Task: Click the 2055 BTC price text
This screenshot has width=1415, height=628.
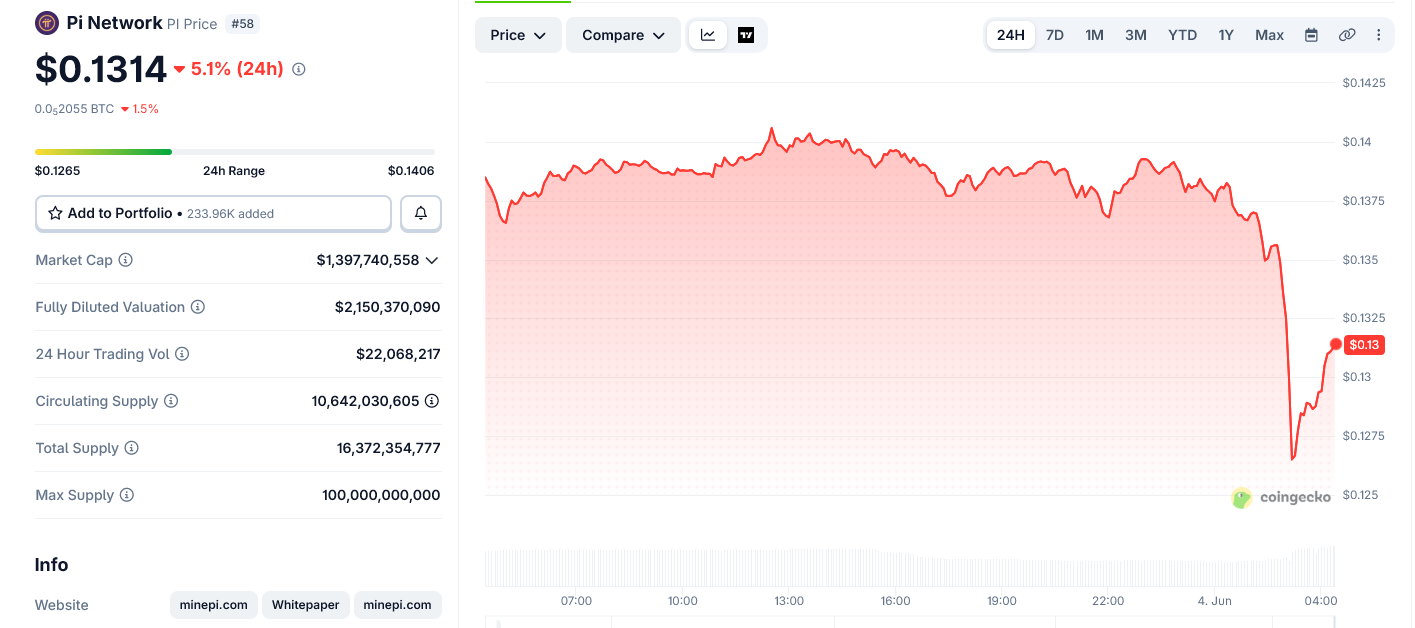Action: click(75, 109)
